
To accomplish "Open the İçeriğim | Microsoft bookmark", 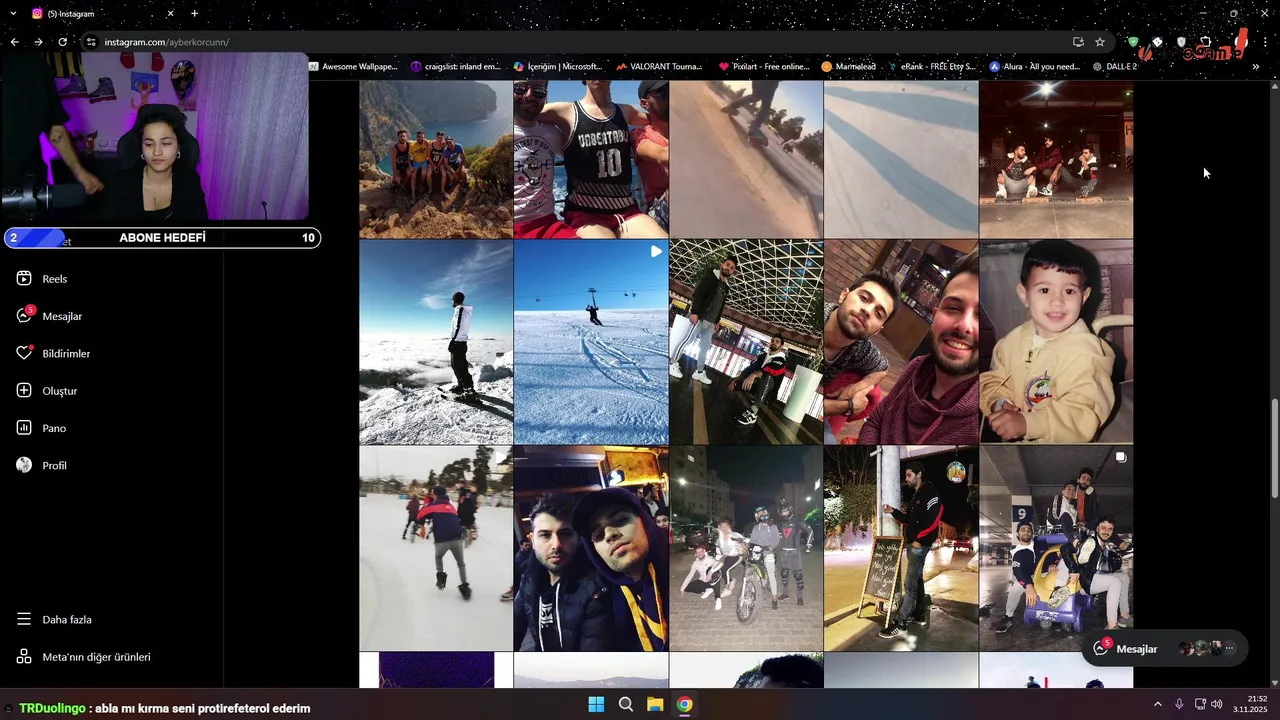I will tap(559, 67).
